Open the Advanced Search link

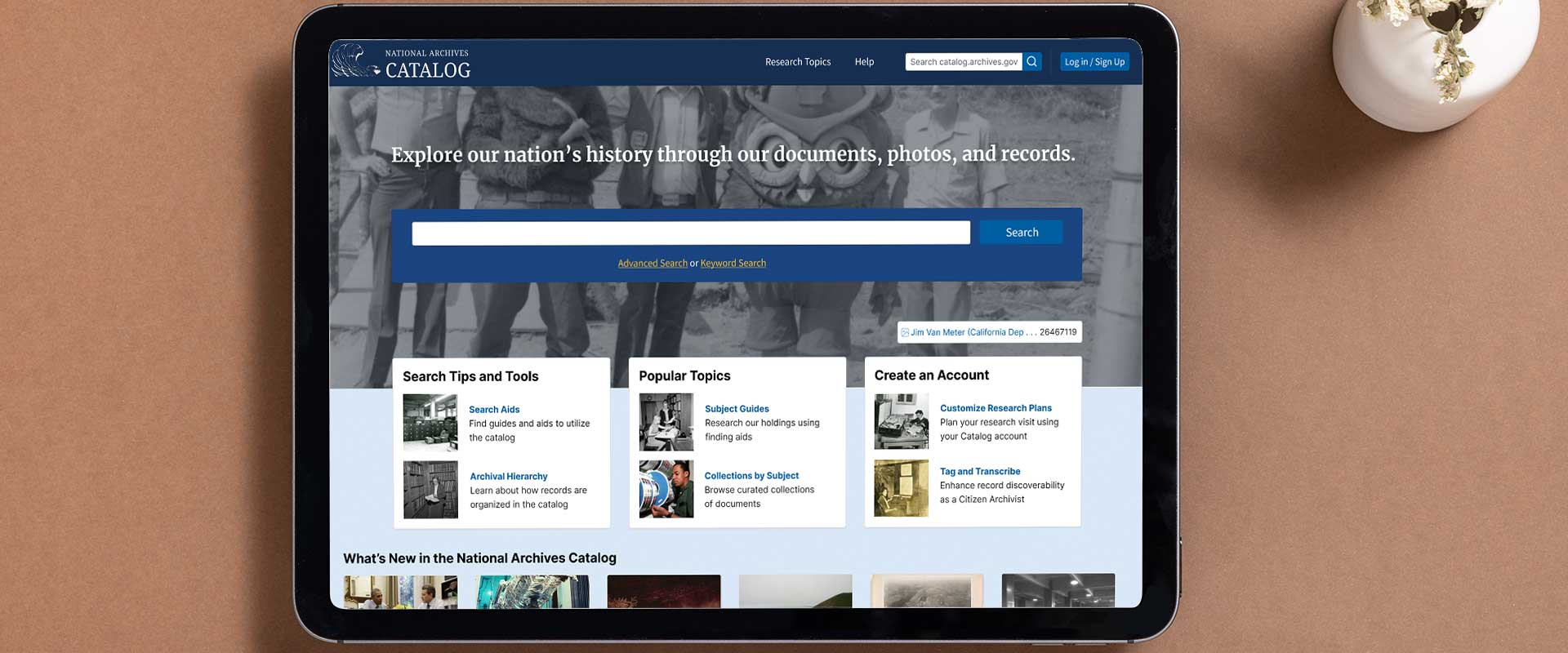pyautogui.click(x=652, y=264)
